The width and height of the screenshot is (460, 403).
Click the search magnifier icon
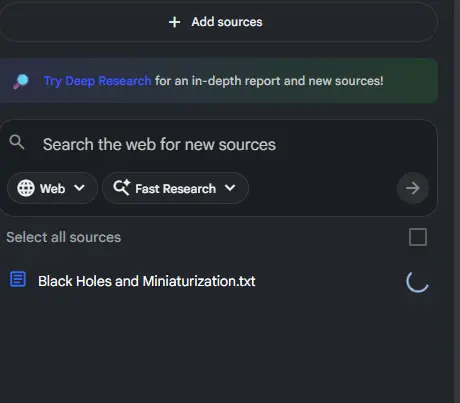click(x=17, y=142)
